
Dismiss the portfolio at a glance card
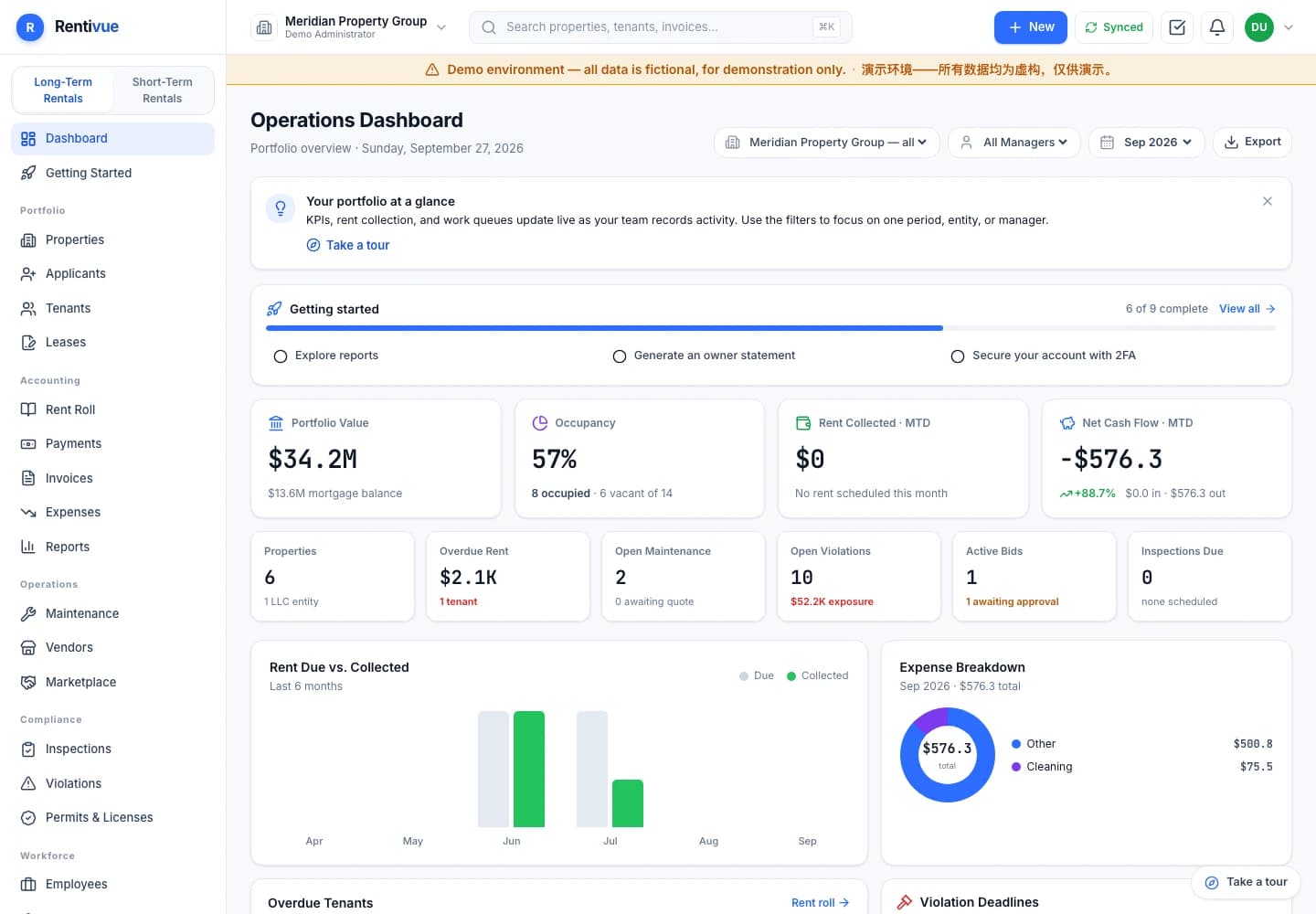(x=1267, y=201)
